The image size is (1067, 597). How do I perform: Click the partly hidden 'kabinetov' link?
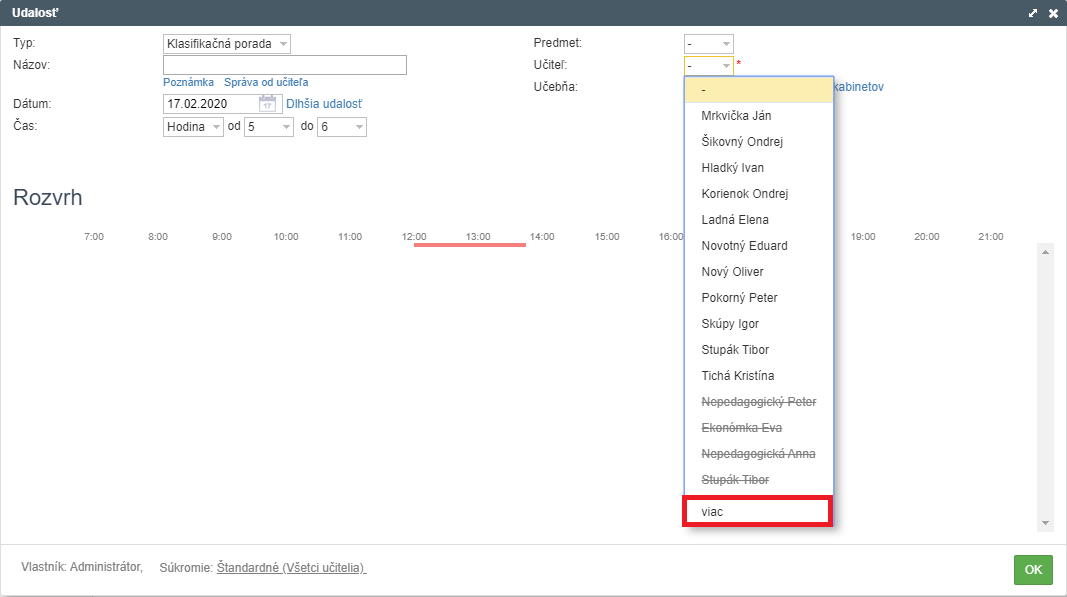coord(859,87)
